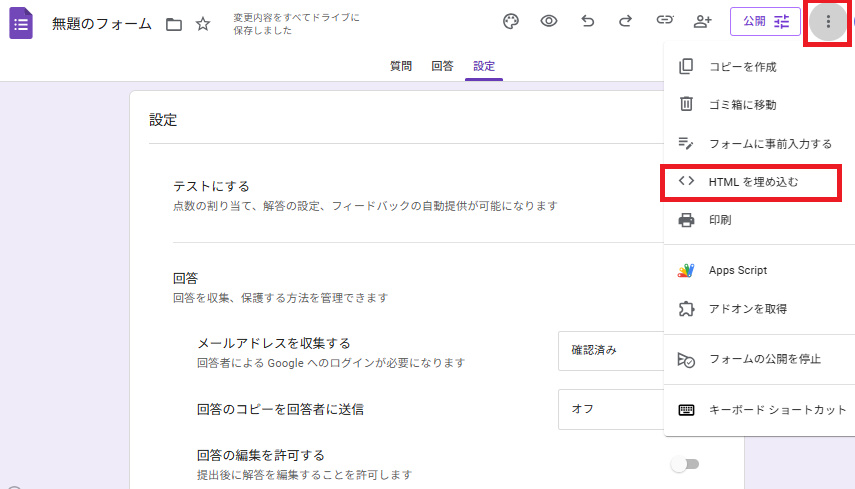Click the move to folder icon
The image size is (855, 489).
(174, 24)
